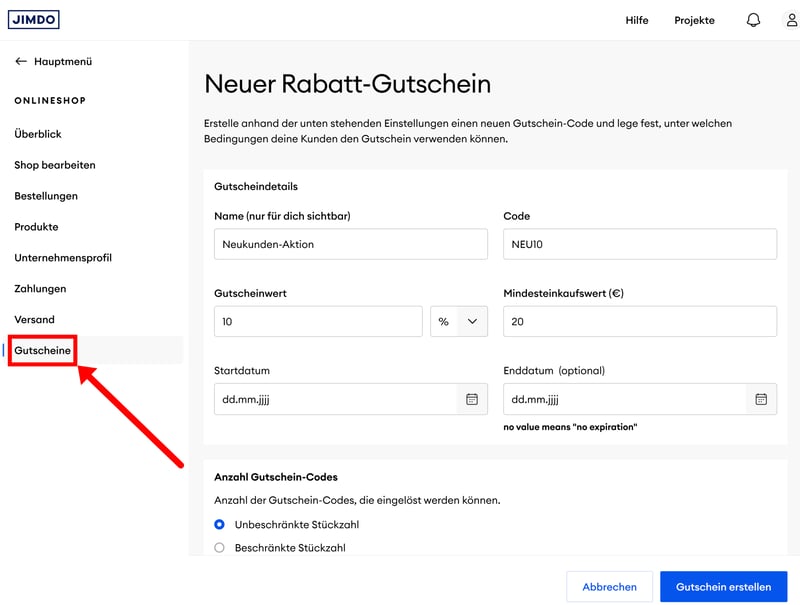Click the Mindesteinkaufswert input field
800x605 pixels.
(x=639, y=322)
